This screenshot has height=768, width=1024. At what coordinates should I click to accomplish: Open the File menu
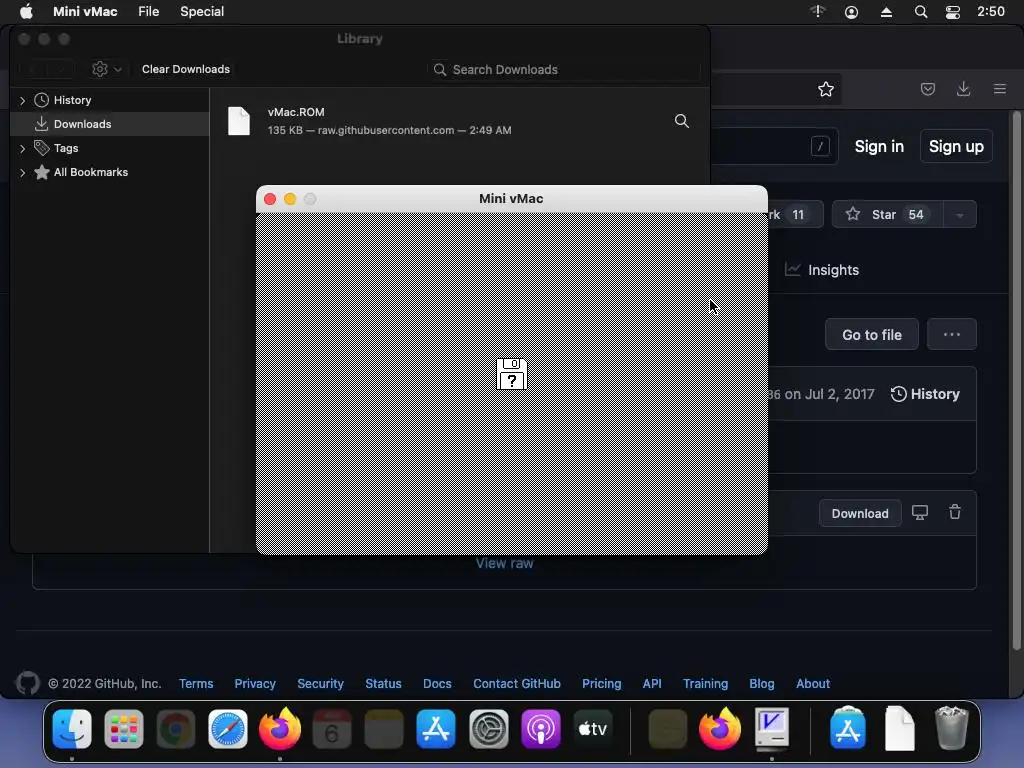[x=148, y=12]
